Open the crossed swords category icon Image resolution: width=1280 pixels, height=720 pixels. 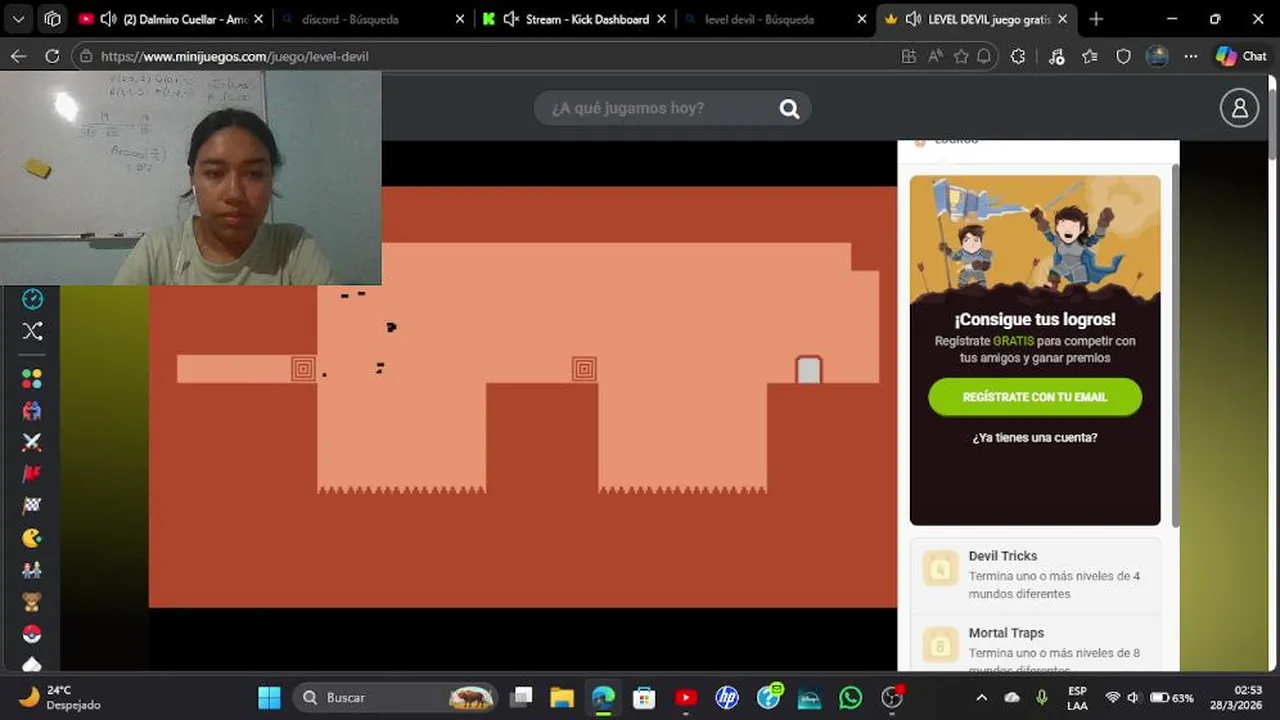pos(32,442)
